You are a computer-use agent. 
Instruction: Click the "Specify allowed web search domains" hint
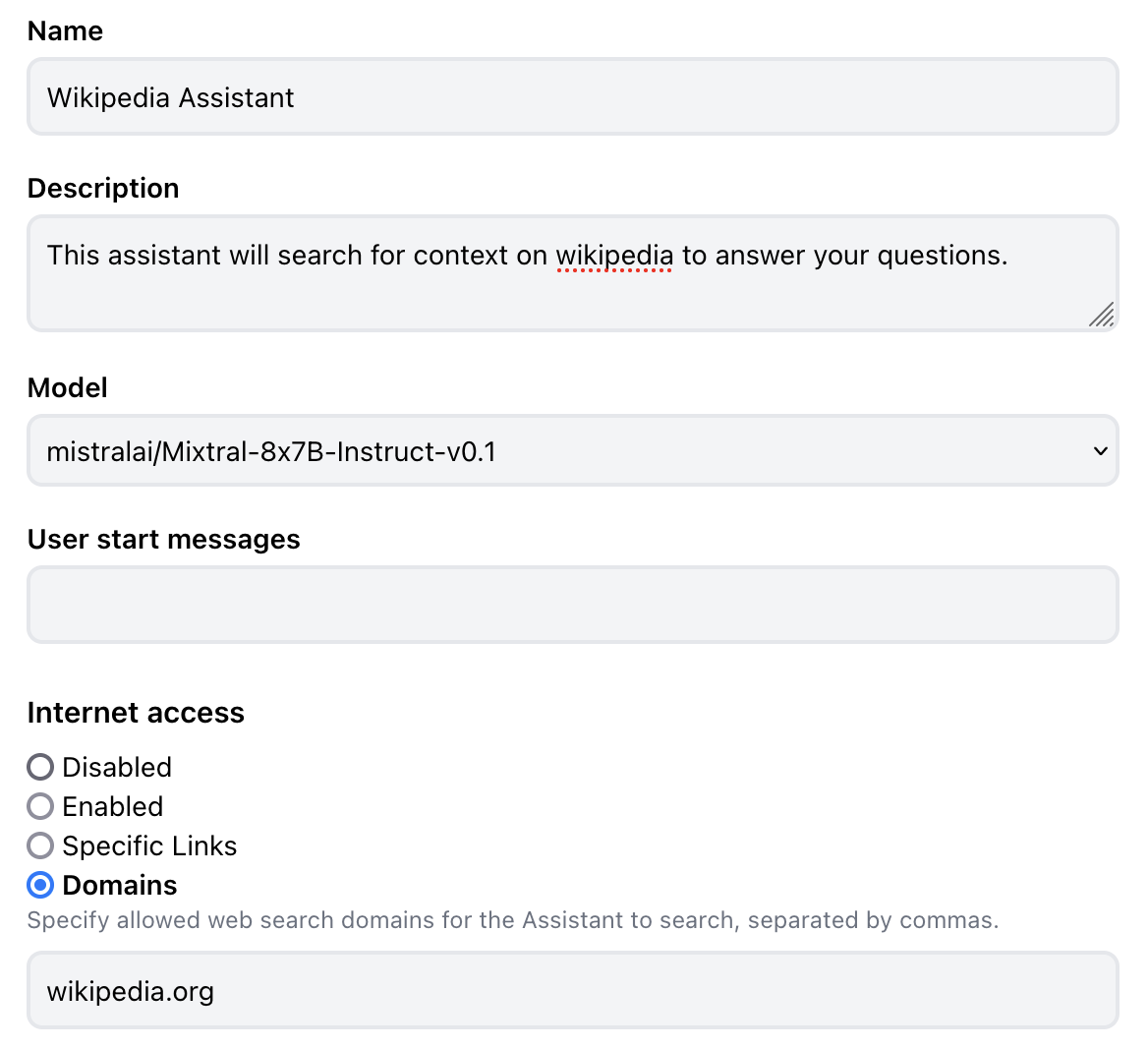[x=512, y=921]
